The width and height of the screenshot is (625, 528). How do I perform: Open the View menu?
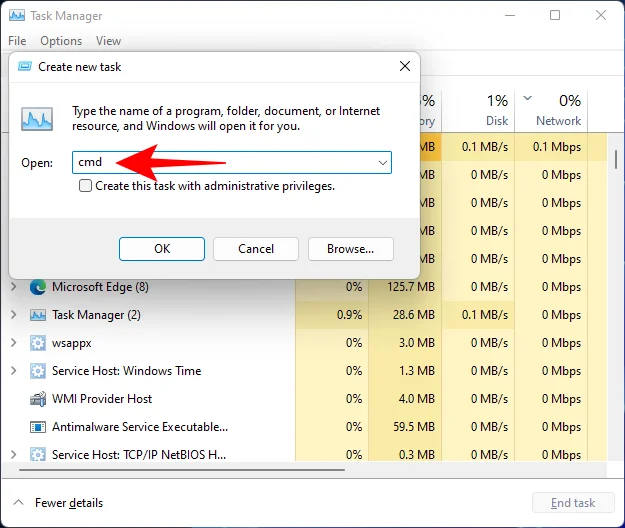coord(108,41)
